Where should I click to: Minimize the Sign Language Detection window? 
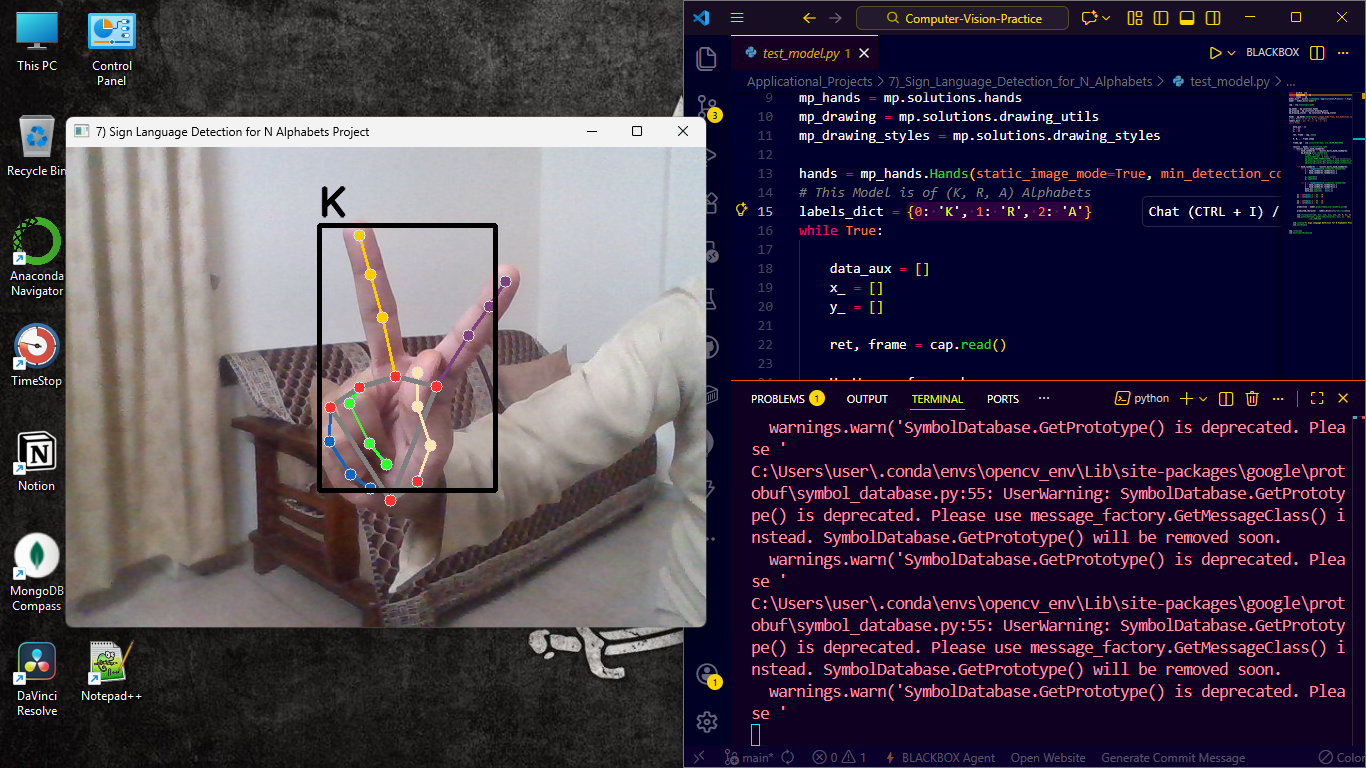pos(591,131)
